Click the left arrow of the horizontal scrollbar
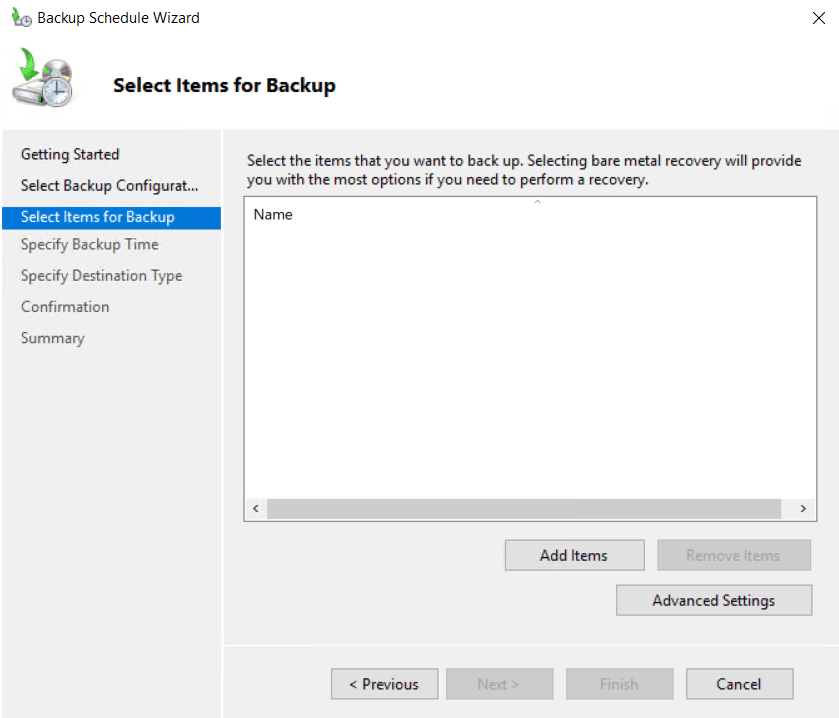Image resolution: width=839 pixels, height=718 pixels. (x=256, y=509)
